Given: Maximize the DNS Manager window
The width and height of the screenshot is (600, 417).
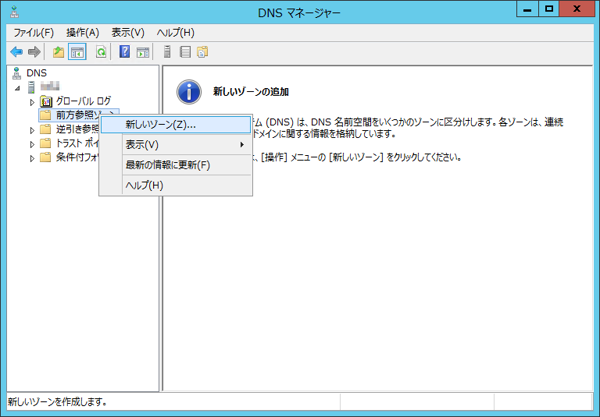Looking at the screenshot, I should [549, 9].
